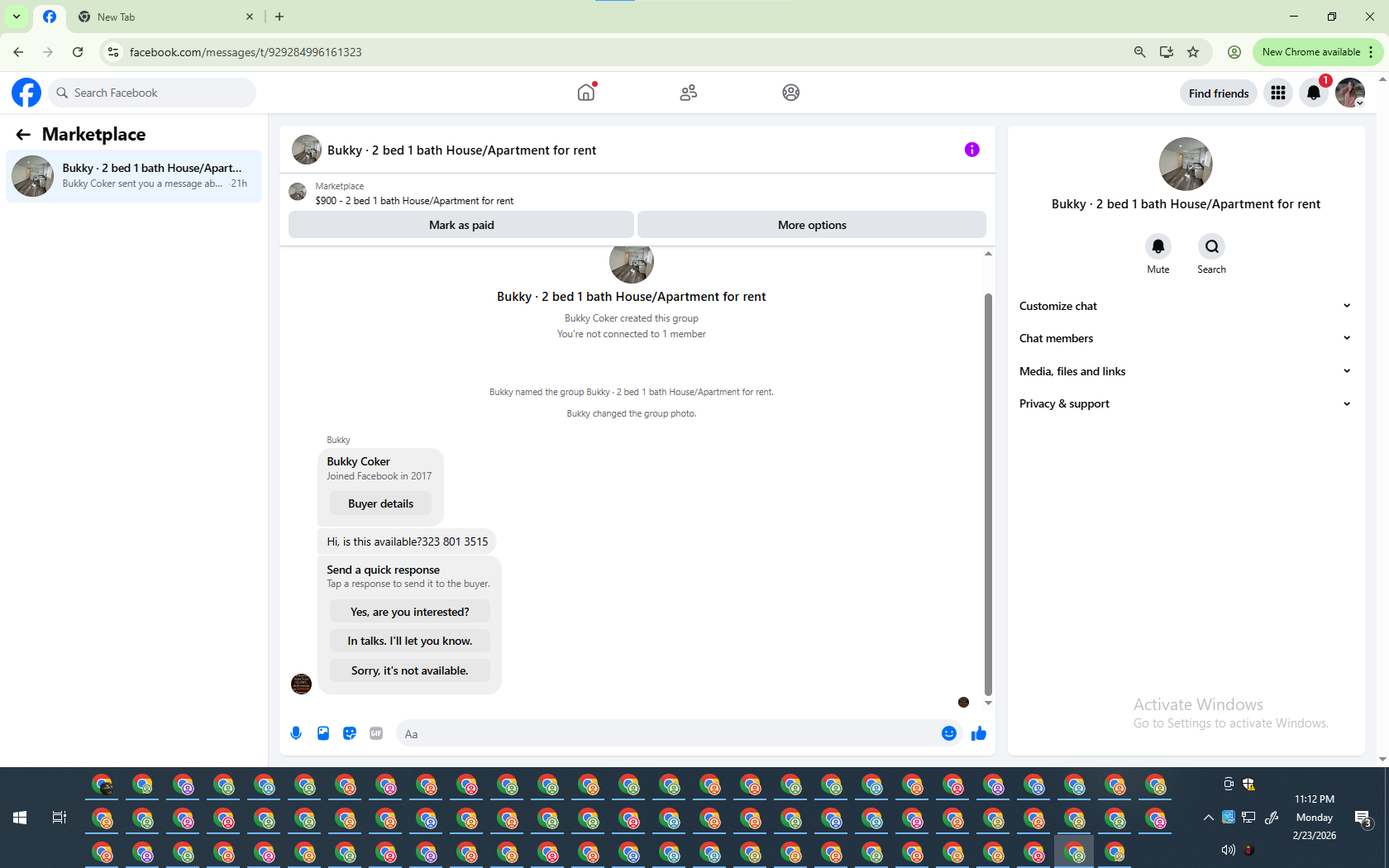Choose a sticker icon

(x=350, y=733)
